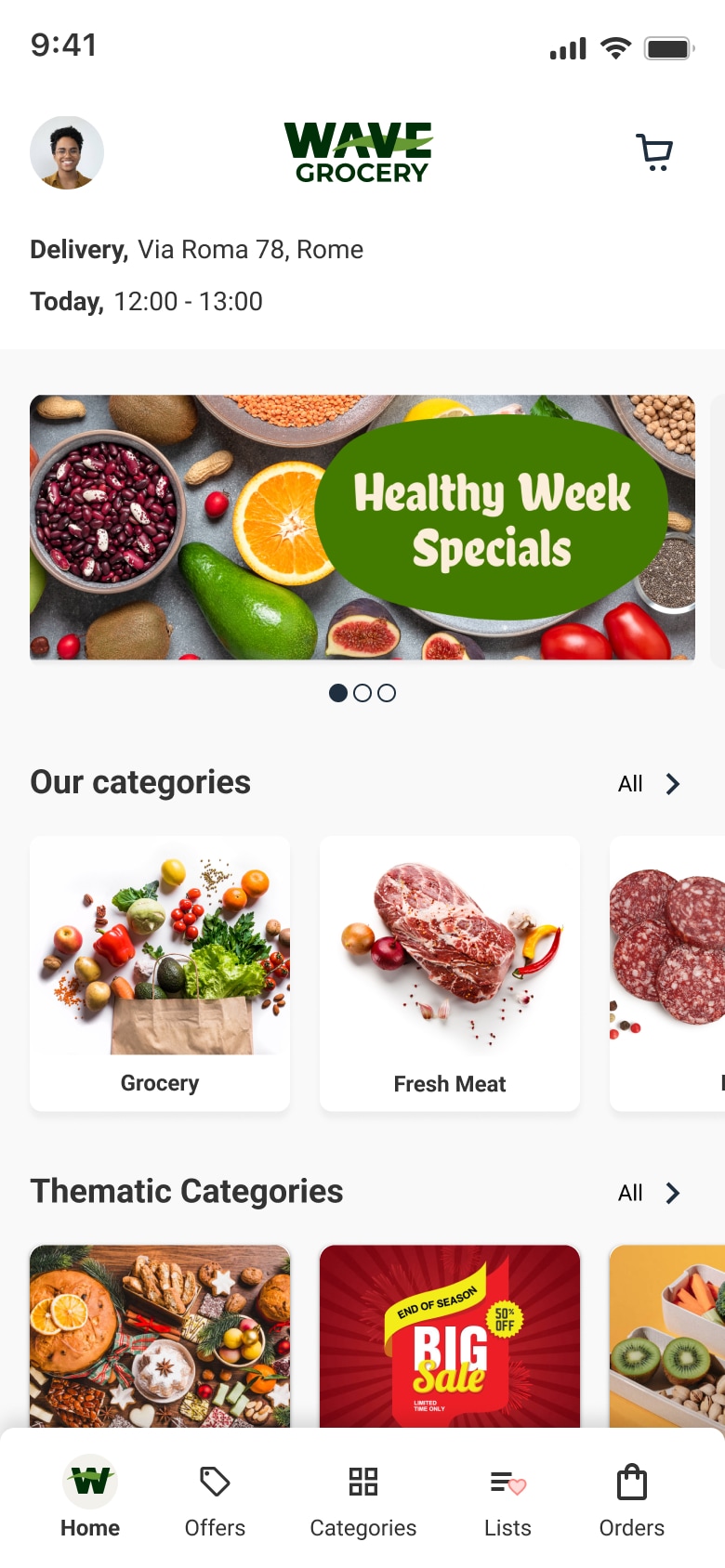Open Lists heart icon in bottom bar
725x1568 pixels.
point(507,1483)
